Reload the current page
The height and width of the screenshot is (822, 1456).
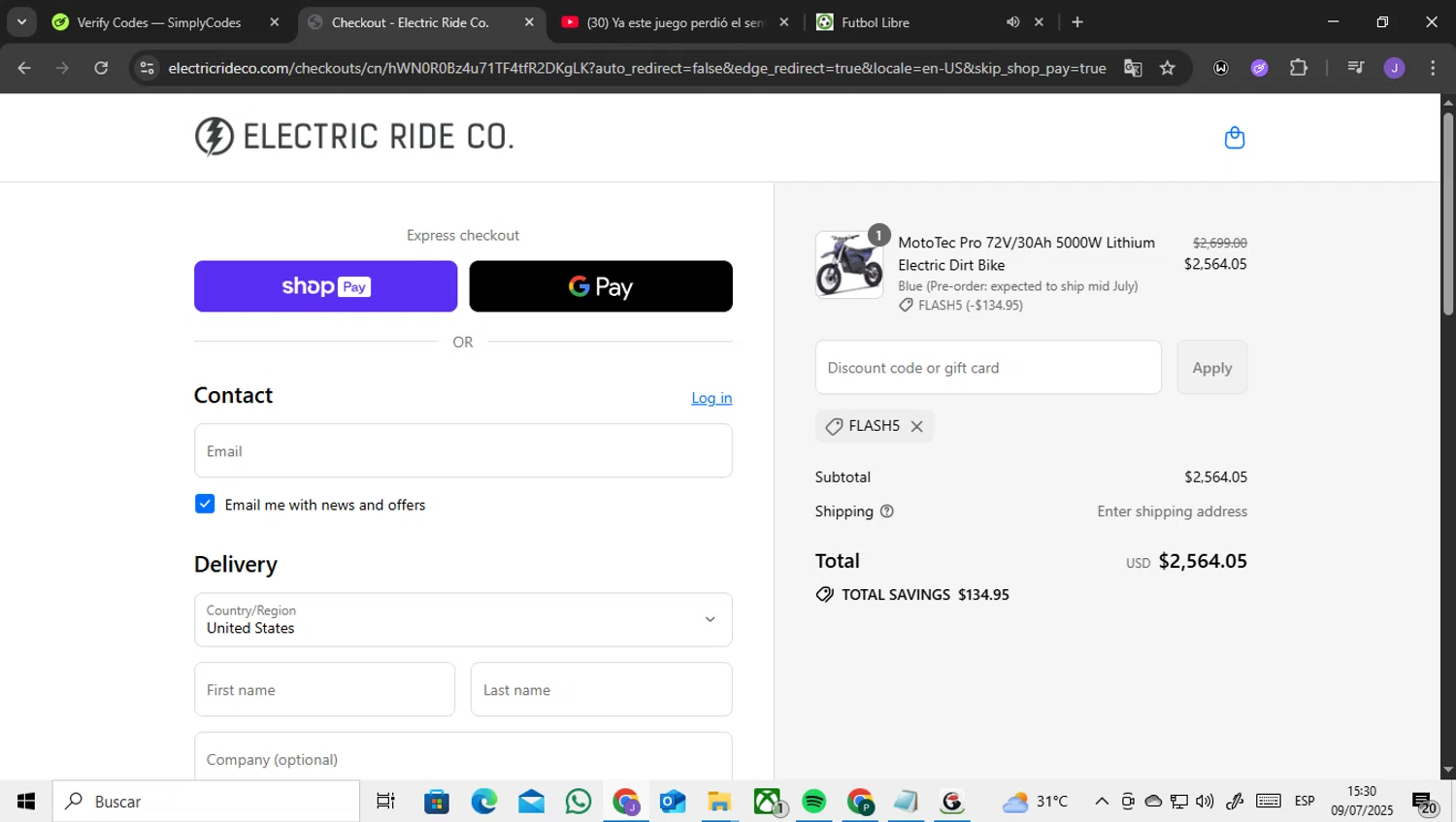(101, 68)
